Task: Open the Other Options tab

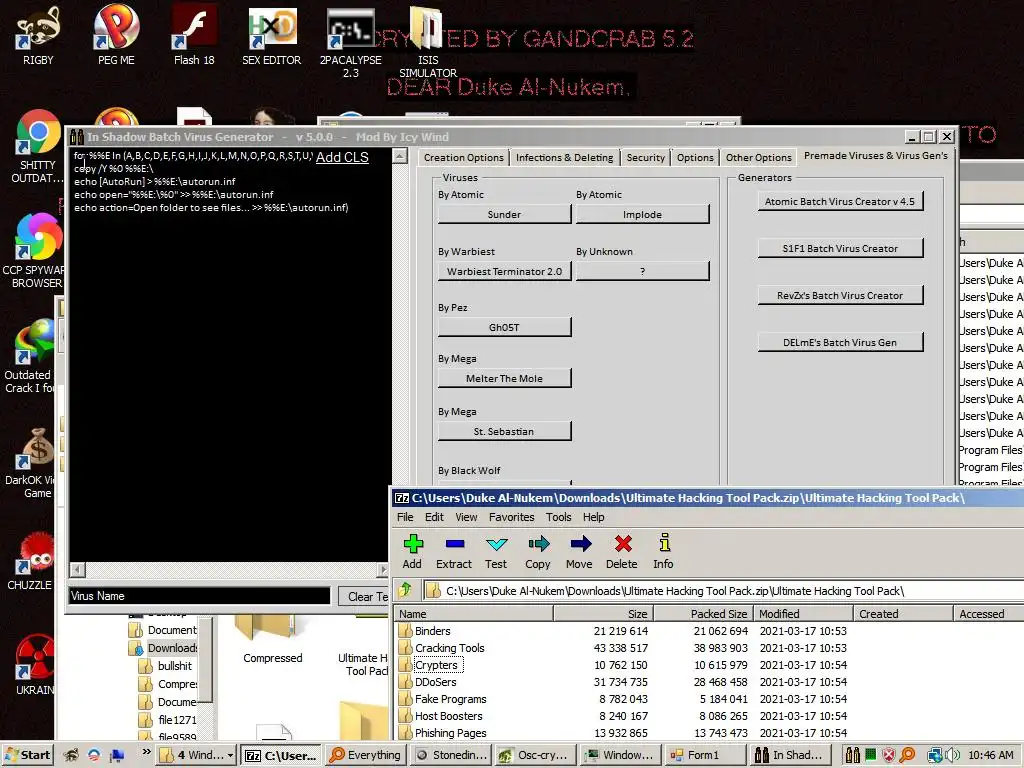Action: pyautogui.click(x=758, y=157)
